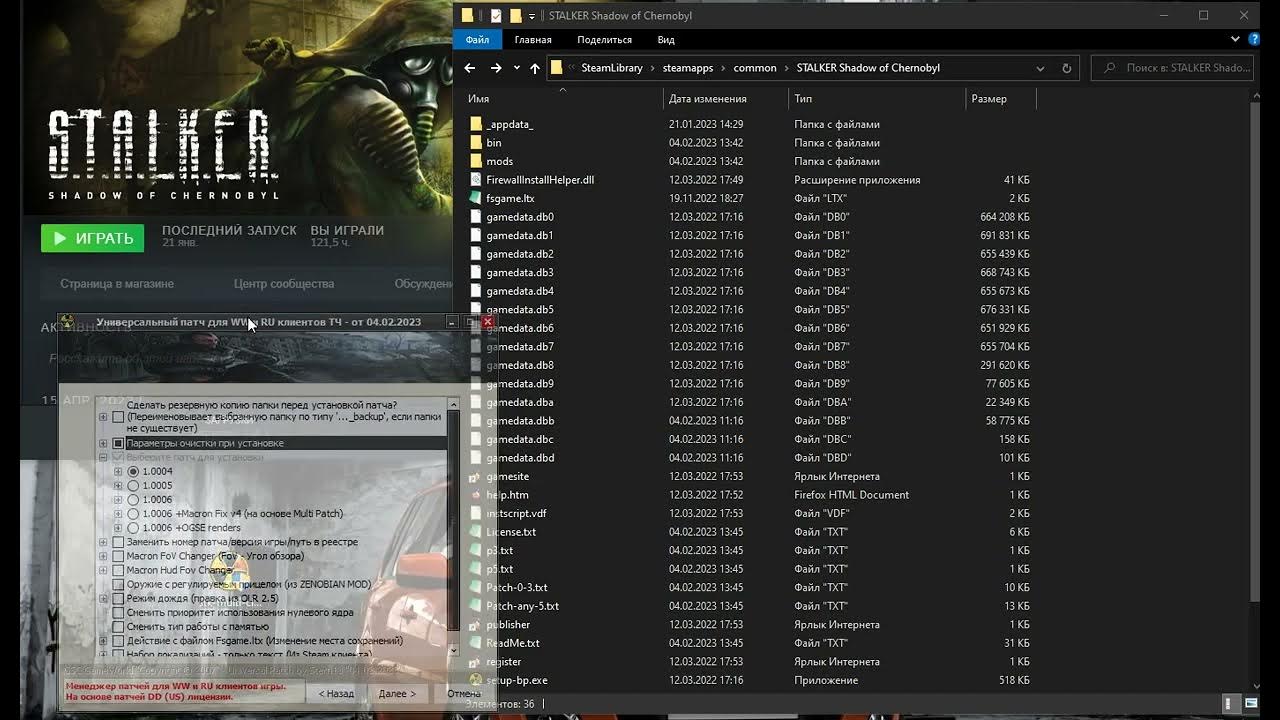
Task: Toggle 'Параметры очистки при установке' checkbox
Action: pos(119,443)
